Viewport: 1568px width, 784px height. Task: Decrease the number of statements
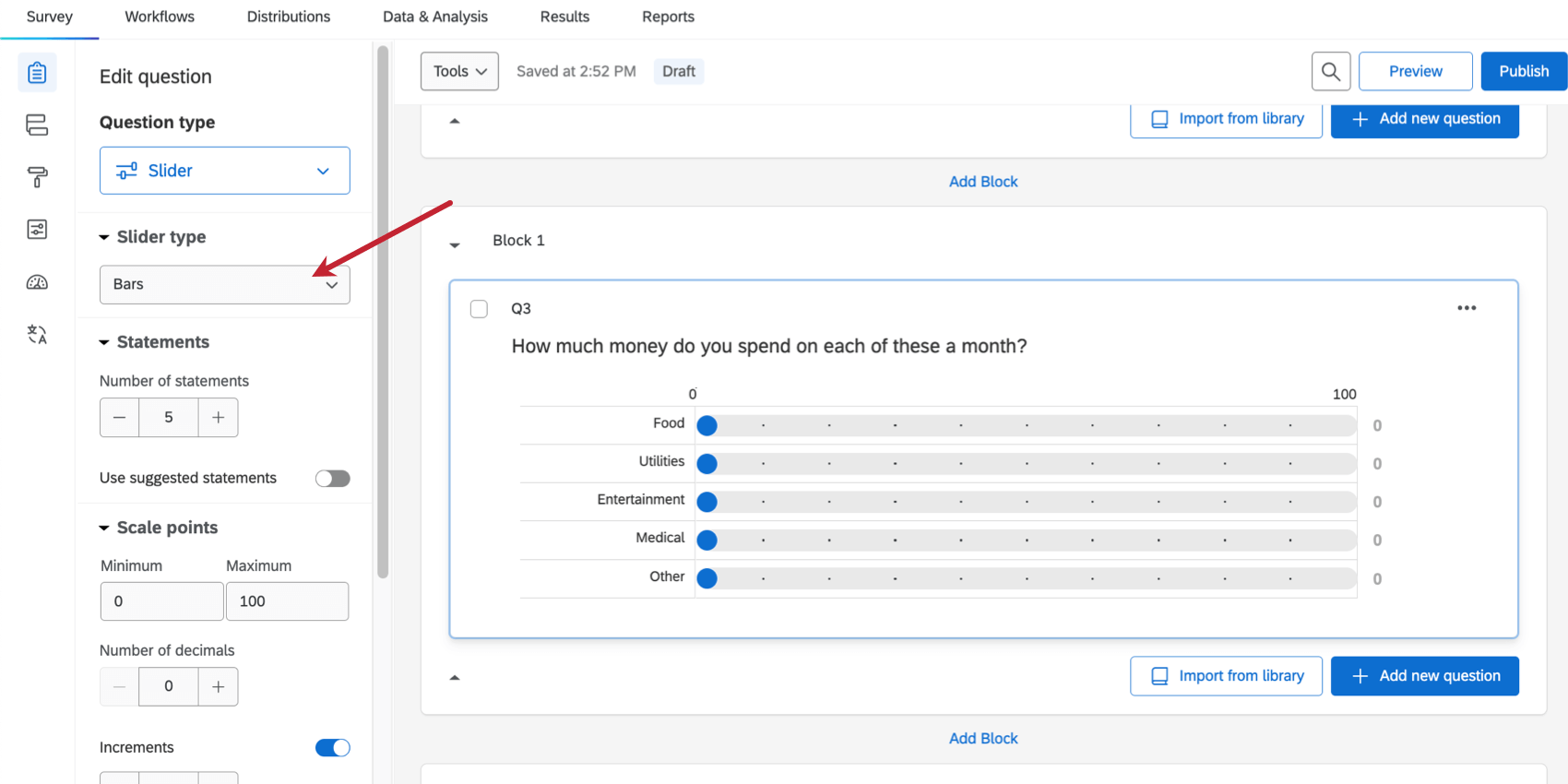[x=119, y=417]
